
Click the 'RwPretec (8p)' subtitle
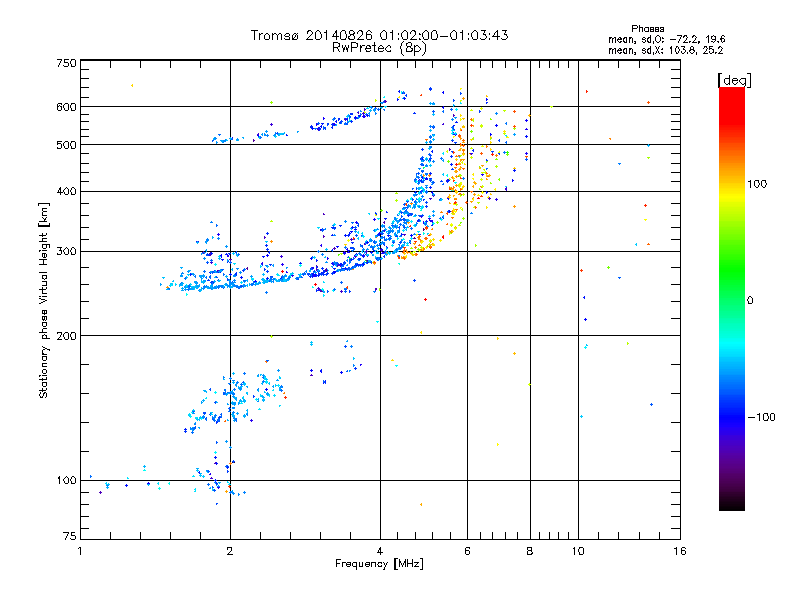click(379, 48)
